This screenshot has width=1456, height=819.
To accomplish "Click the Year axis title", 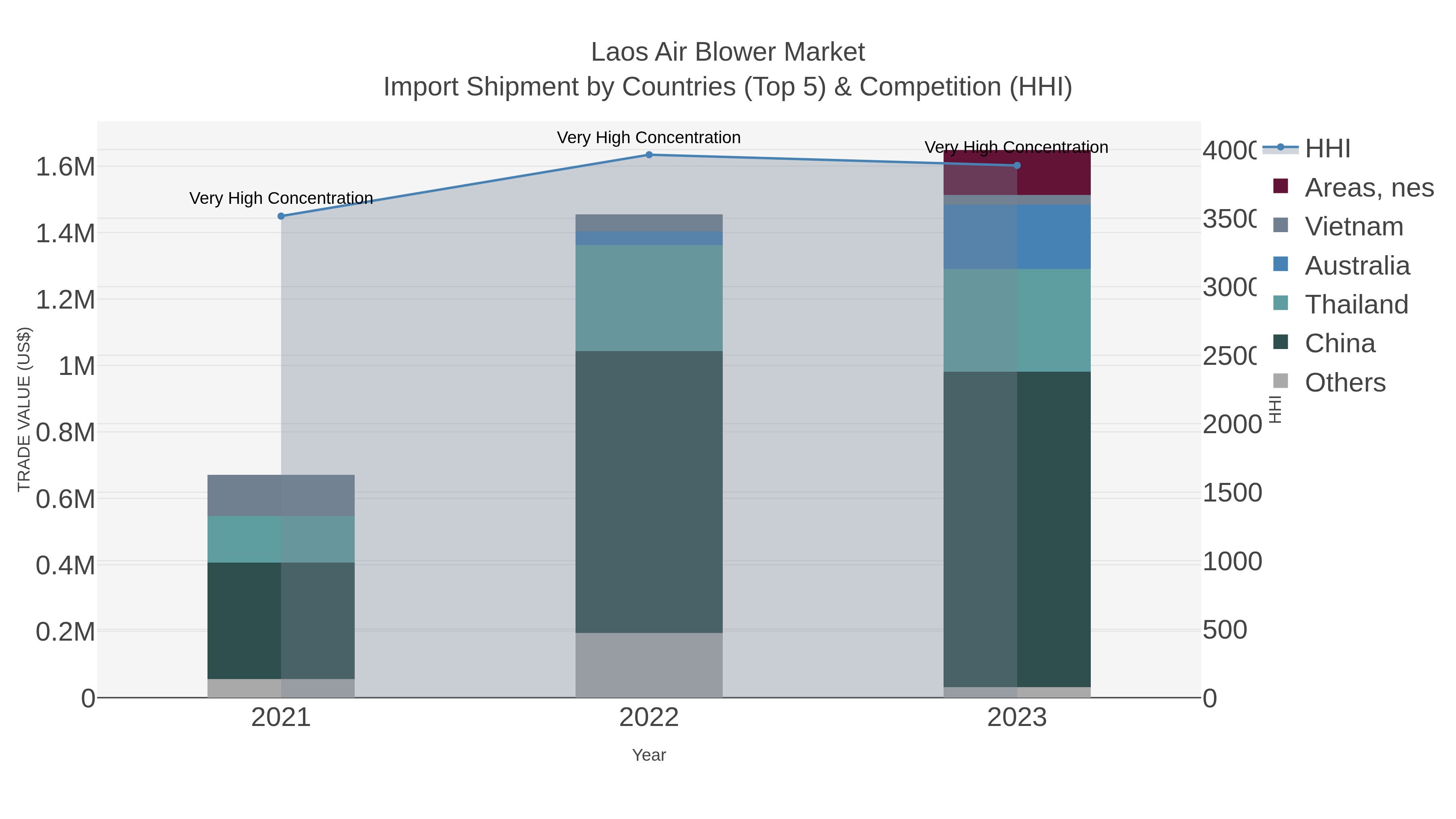I will (649, 755).
